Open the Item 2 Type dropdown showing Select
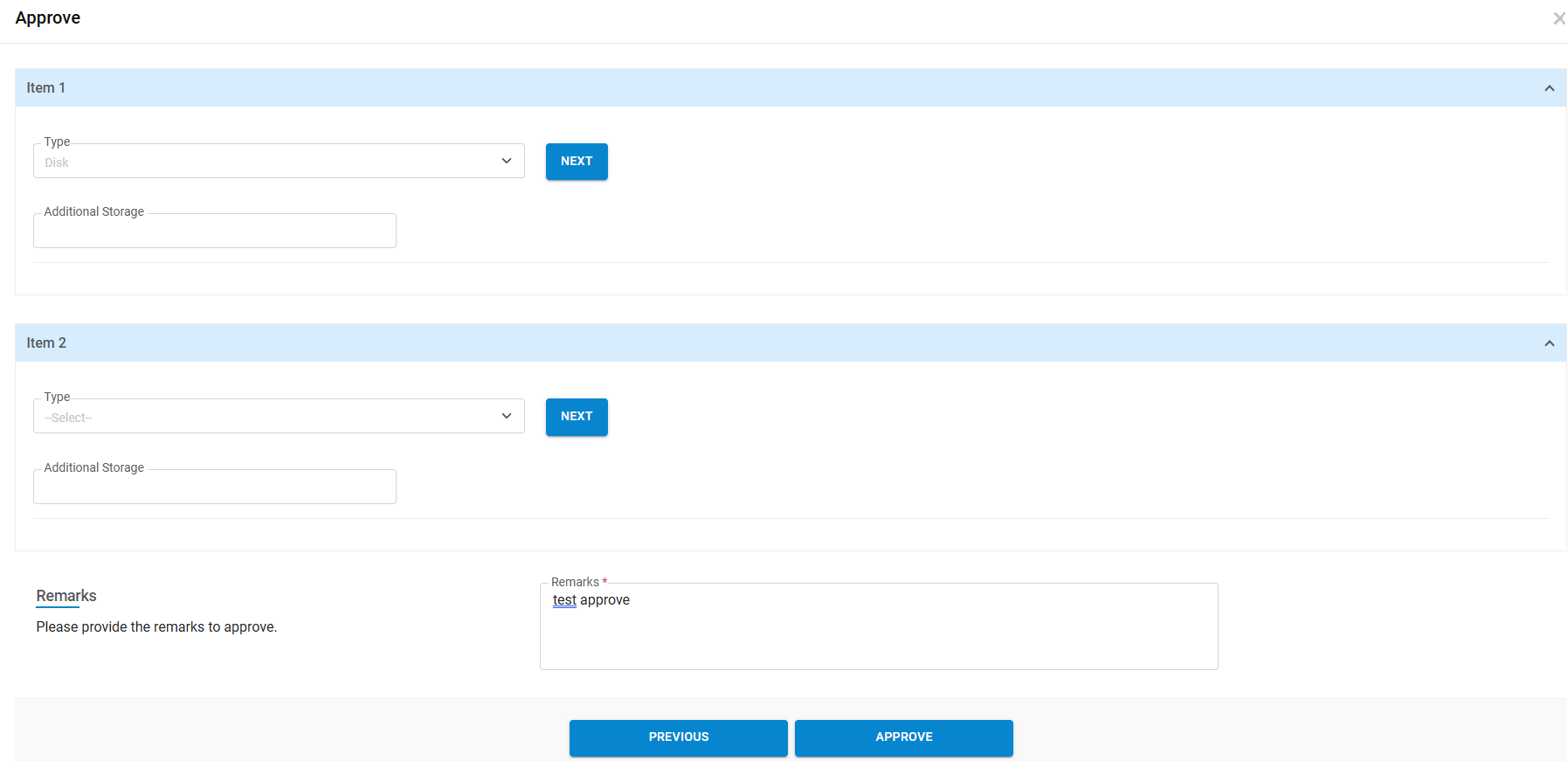1568x761 pixels. tap(279, 416)
